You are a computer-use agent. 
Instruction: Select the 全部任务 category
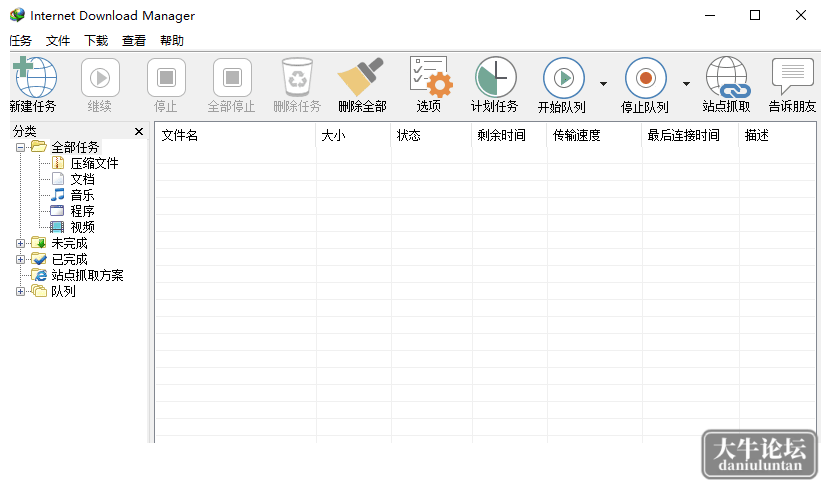point(75,147)
